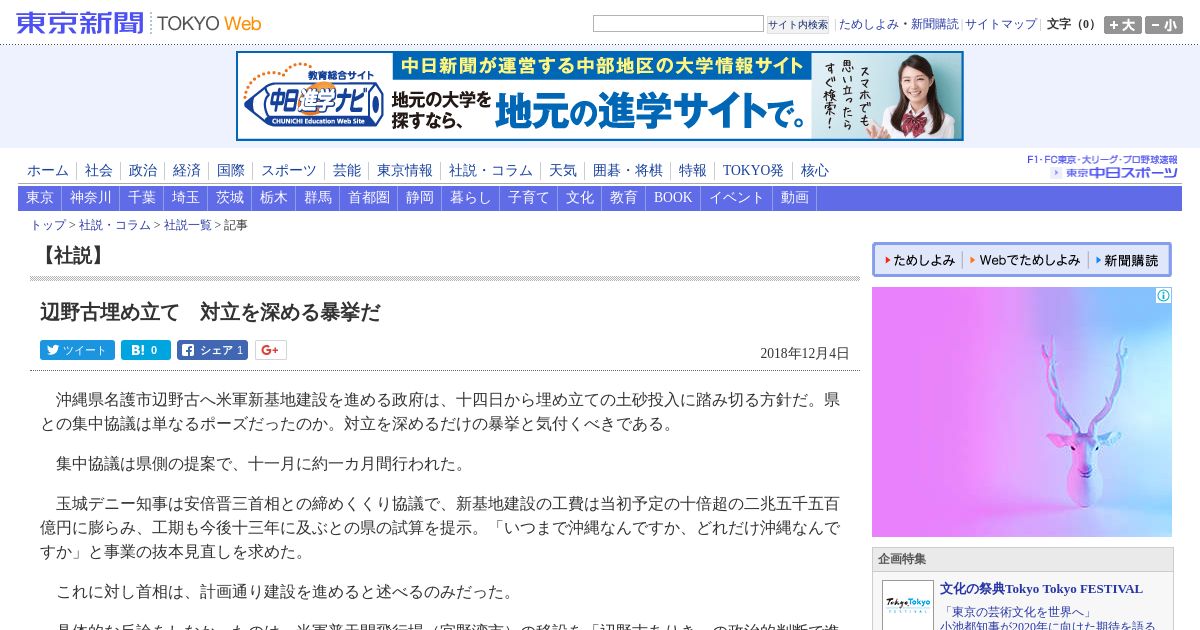This screenshot has height=630, width=1200.
Task: Select the 東京 regional tab
Action: pyautogui.click(x=40, y=198)
